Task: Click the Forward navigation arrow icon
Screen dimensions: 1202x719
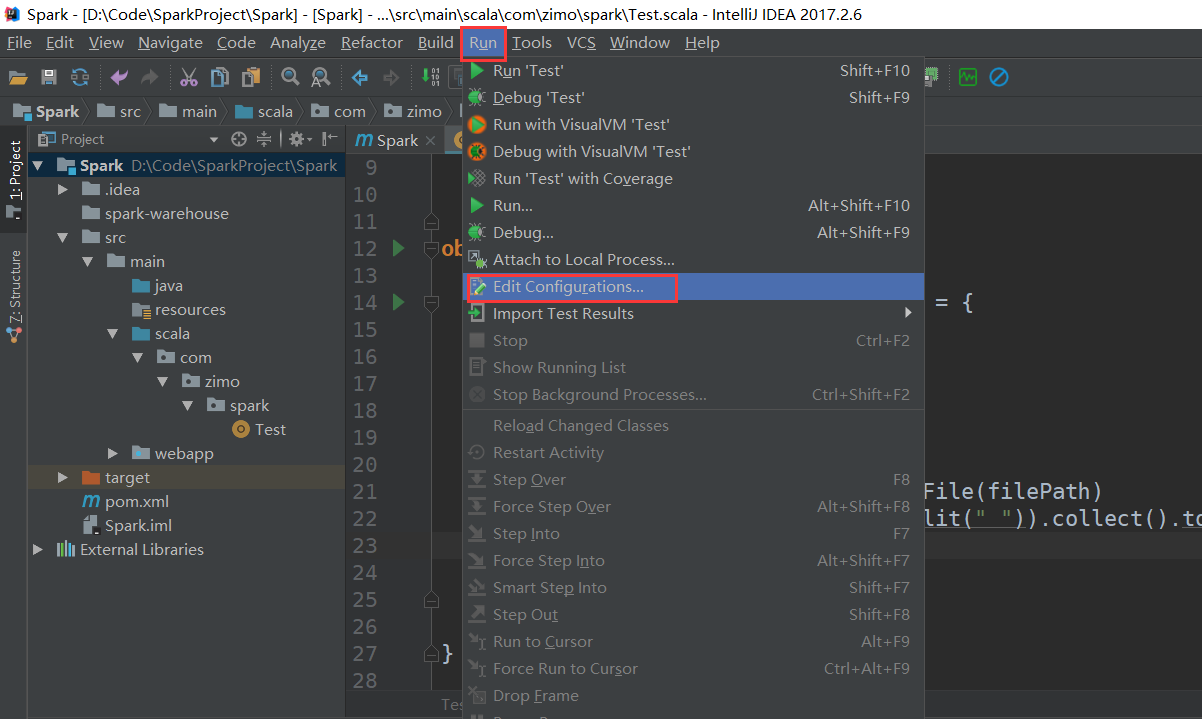Action: tap(391, 77)
